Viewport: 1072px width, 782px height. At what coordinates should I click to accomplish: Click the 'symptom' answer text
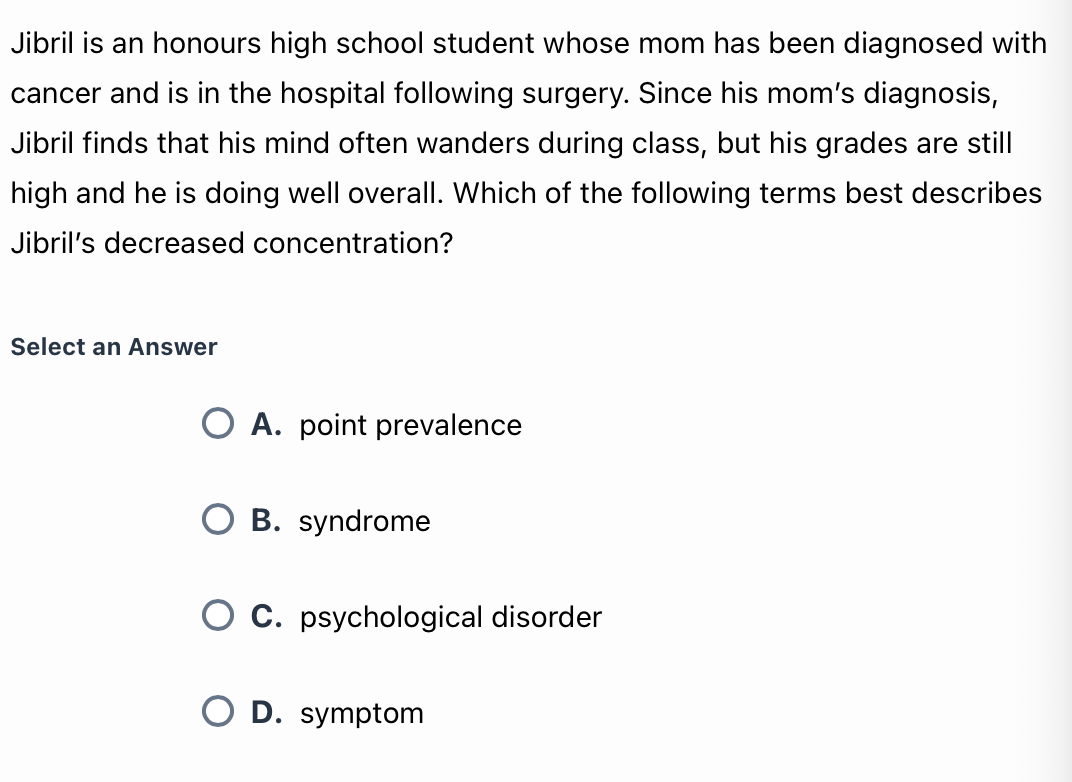(x=362, y=714)
